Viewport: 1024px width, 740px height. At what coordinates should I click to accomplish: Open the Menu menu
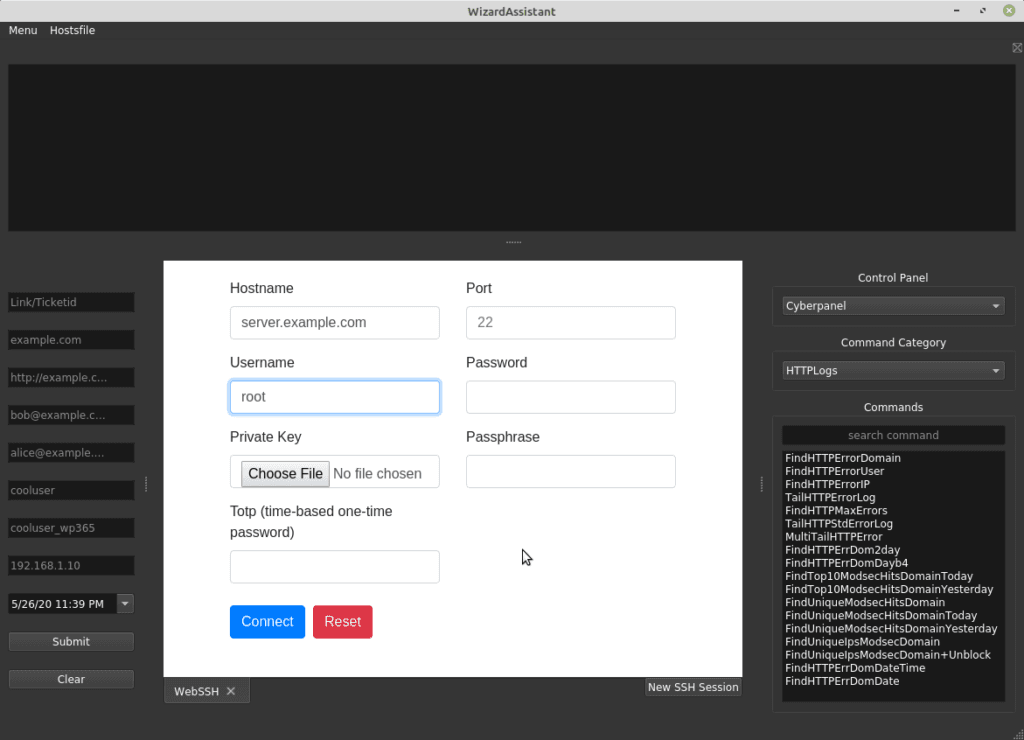tap(23, 30)
